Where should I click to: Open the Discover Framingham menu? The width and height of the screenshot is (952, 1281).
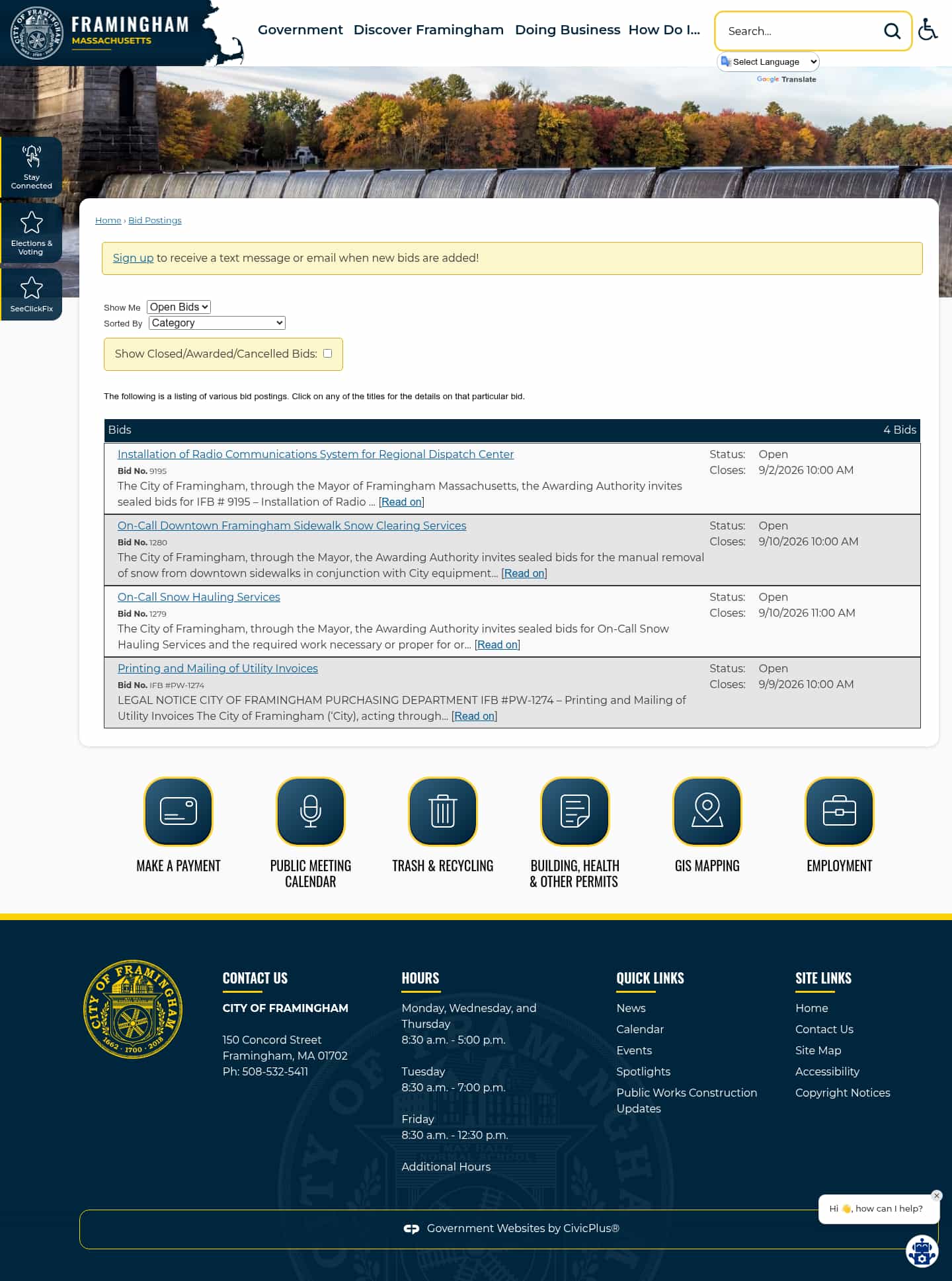point(428,30)
